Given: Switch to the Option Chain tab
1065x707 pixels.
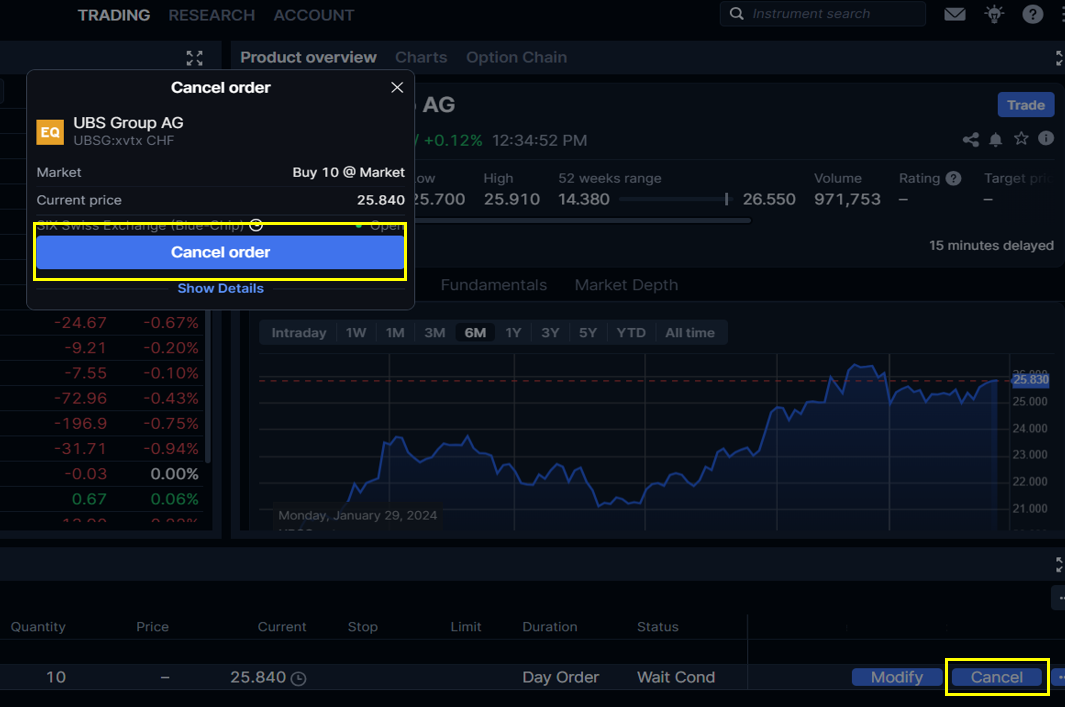Looking at the screenshot, I should click(516, 57).
